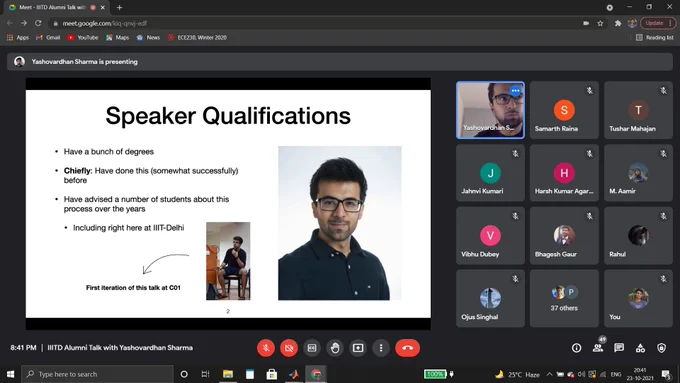Screen dimensions: 680x383
Task: Click your own 'You' tile
Action: (x=638, y=298)
